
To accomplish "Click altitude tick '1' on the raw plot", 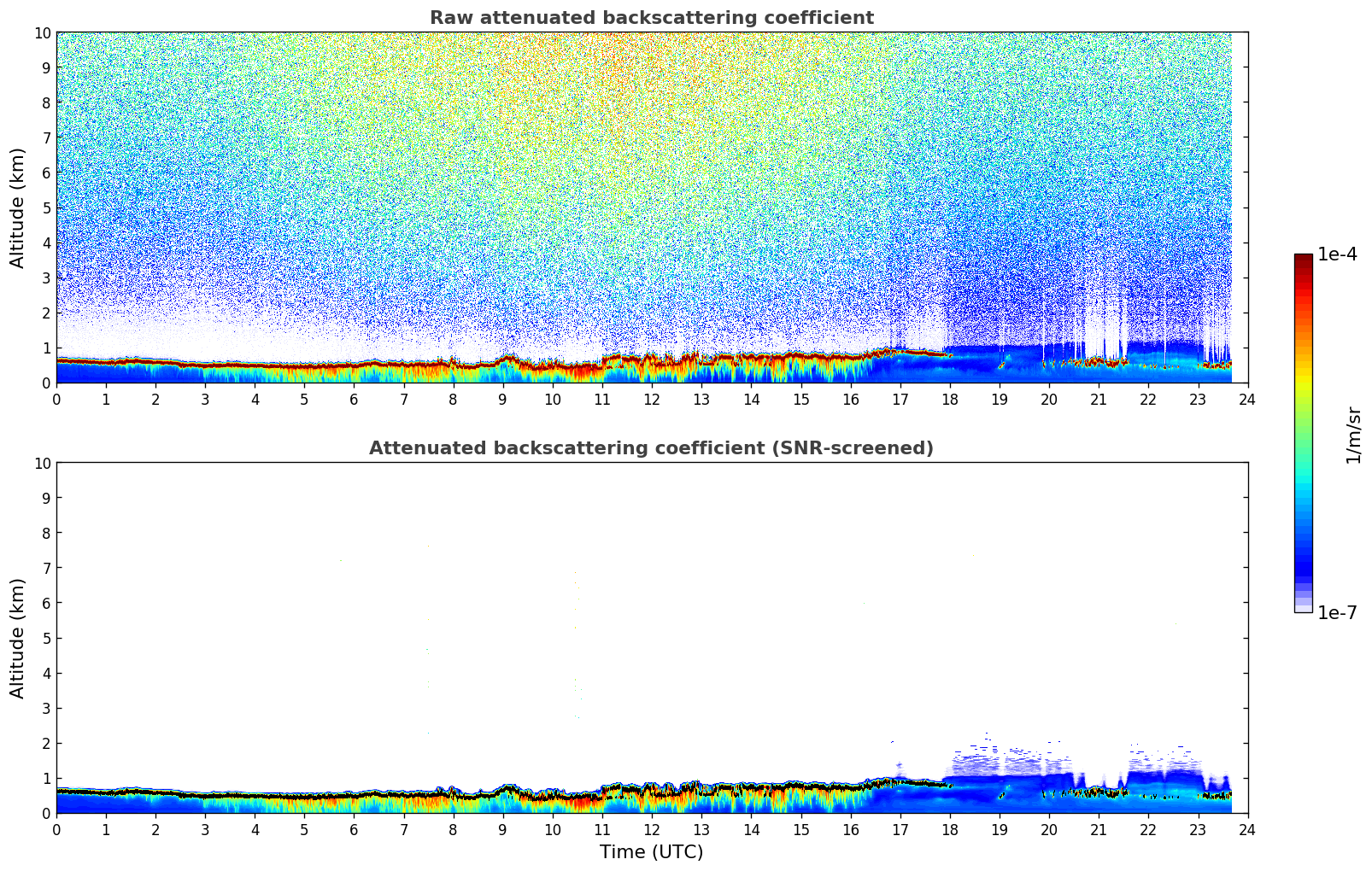I will point(46,348).
